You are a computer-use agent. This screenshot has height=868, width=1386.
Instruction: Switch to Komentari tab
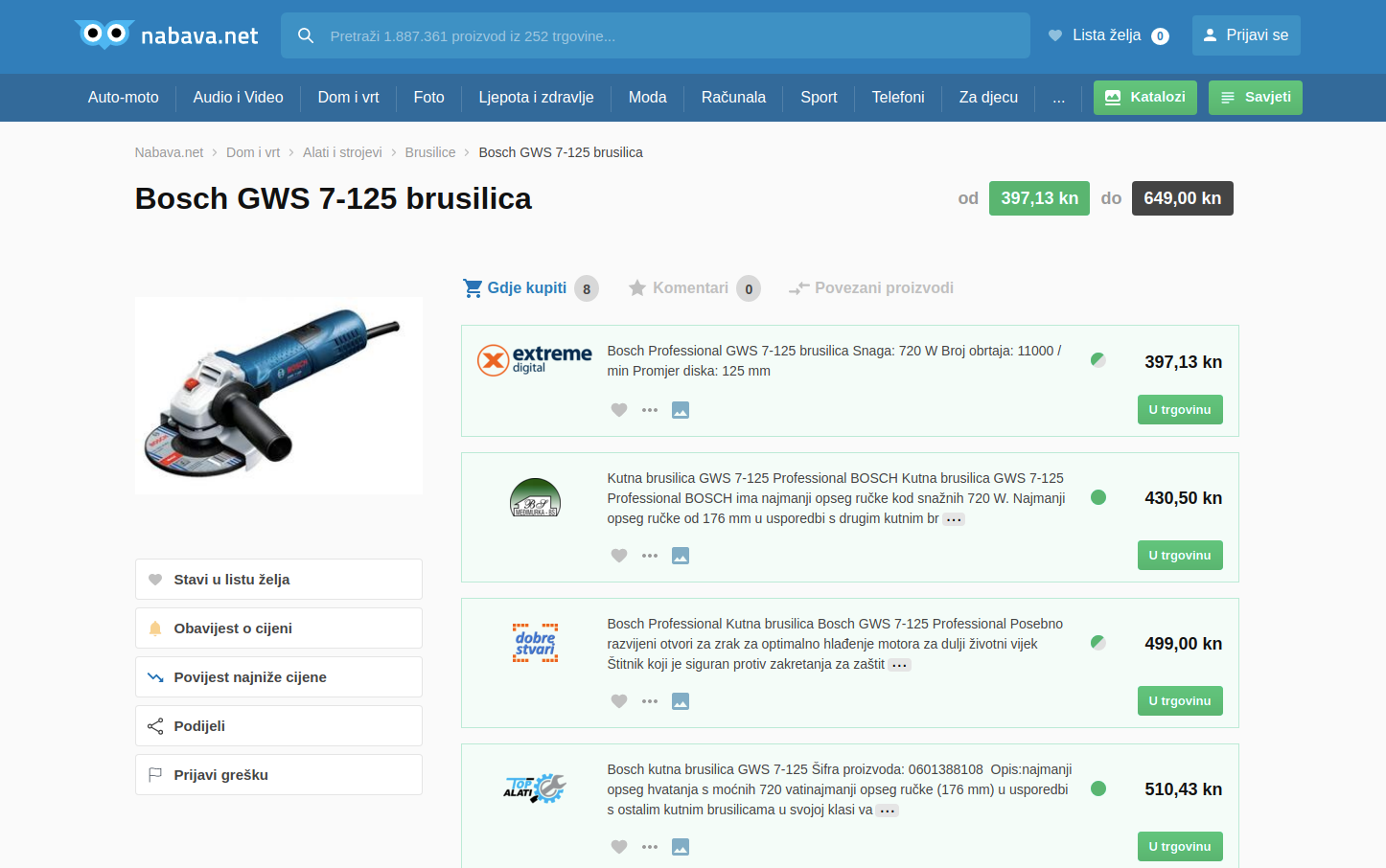[694, 288]
